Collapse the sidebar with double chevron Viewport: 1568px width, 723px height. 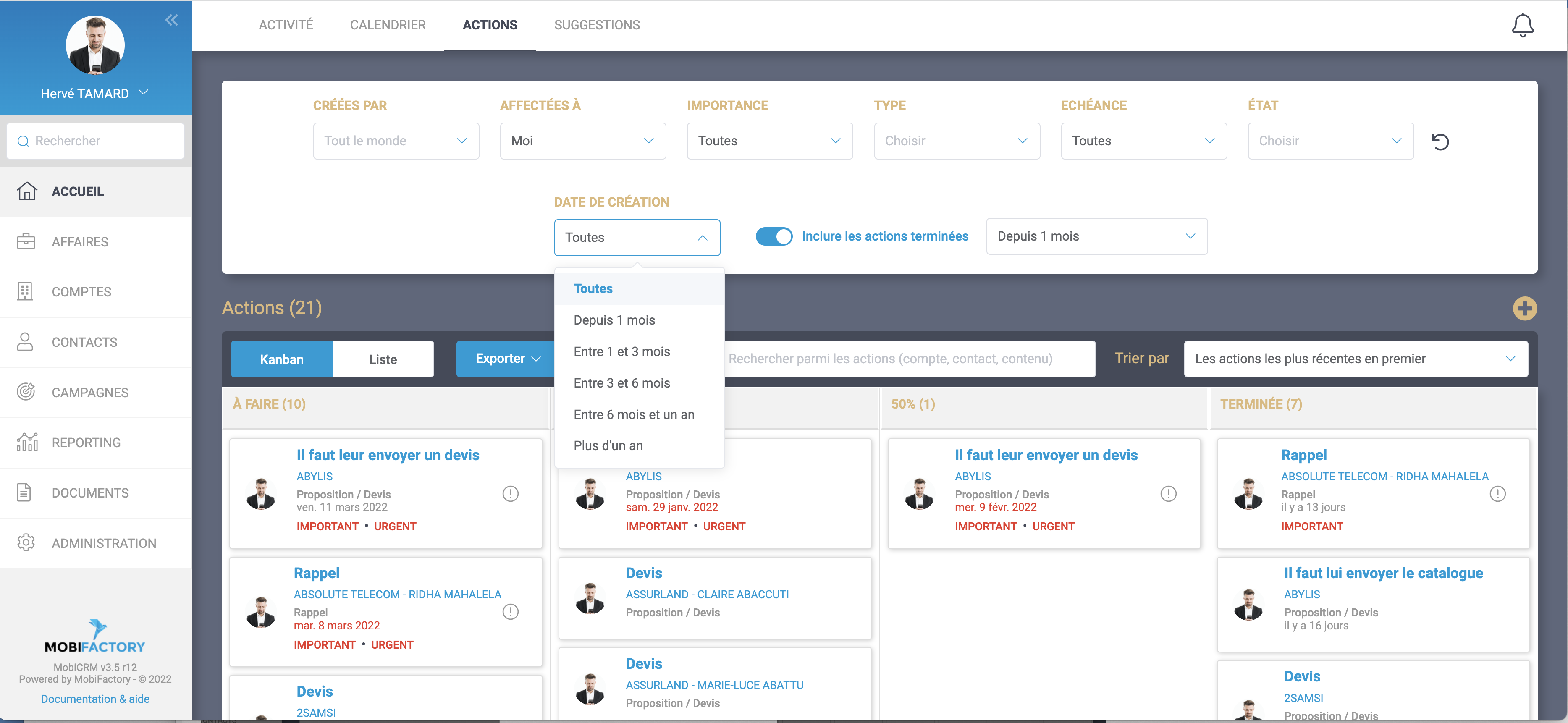coord(172,20)
